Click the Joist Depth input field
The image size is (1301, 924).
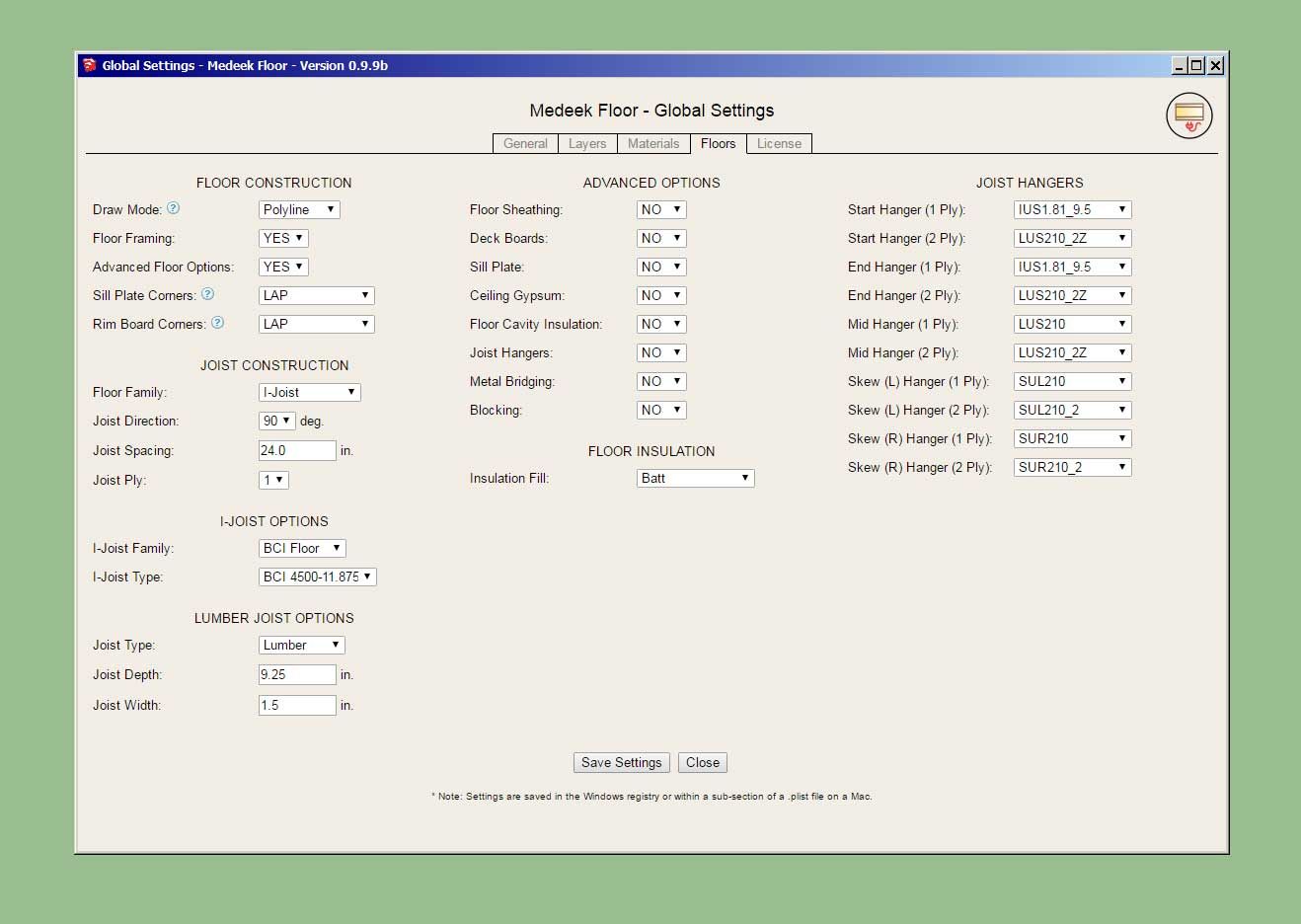pyautogui.click(x=297, y=674)
